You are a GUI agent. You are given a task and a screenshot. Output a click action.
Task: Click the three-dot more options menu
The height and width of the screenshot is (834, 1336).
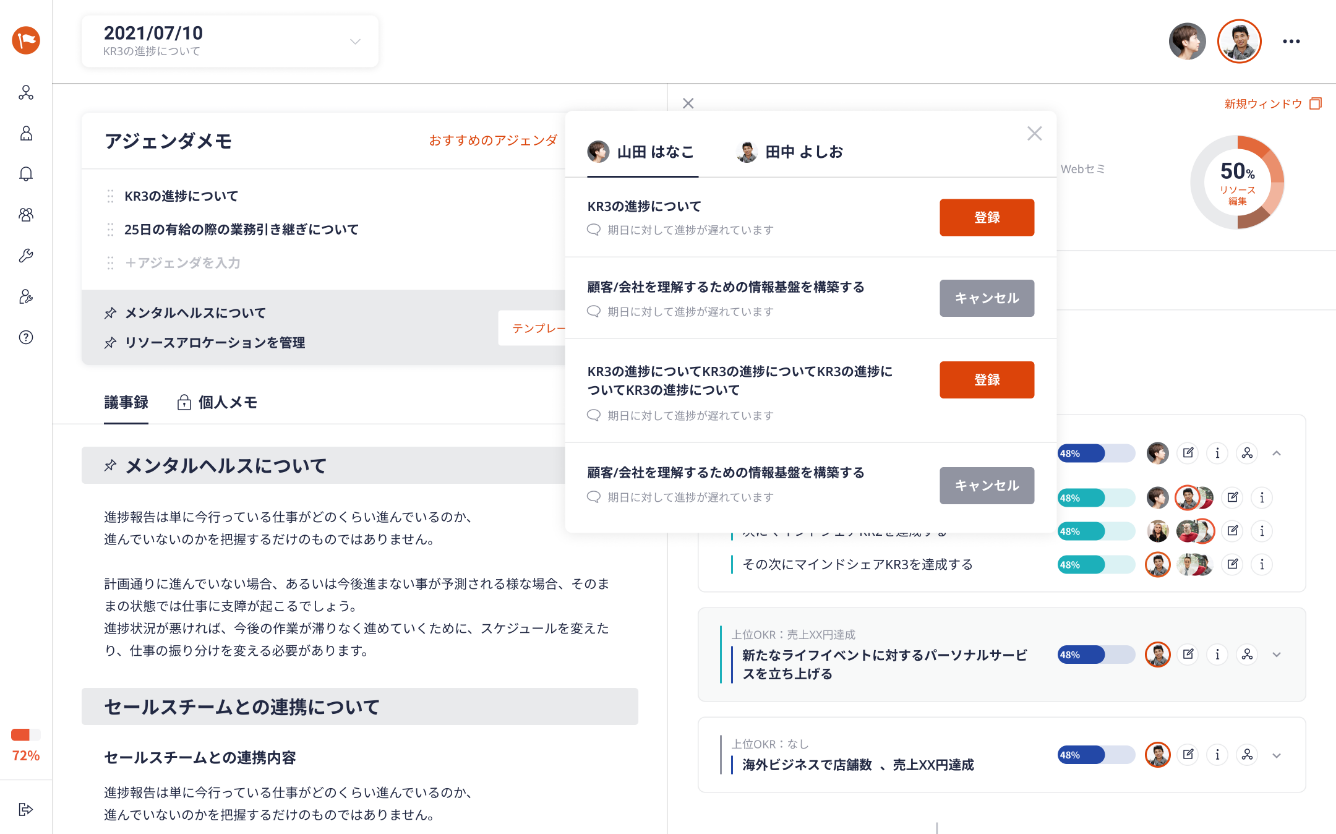[1291, 42]
